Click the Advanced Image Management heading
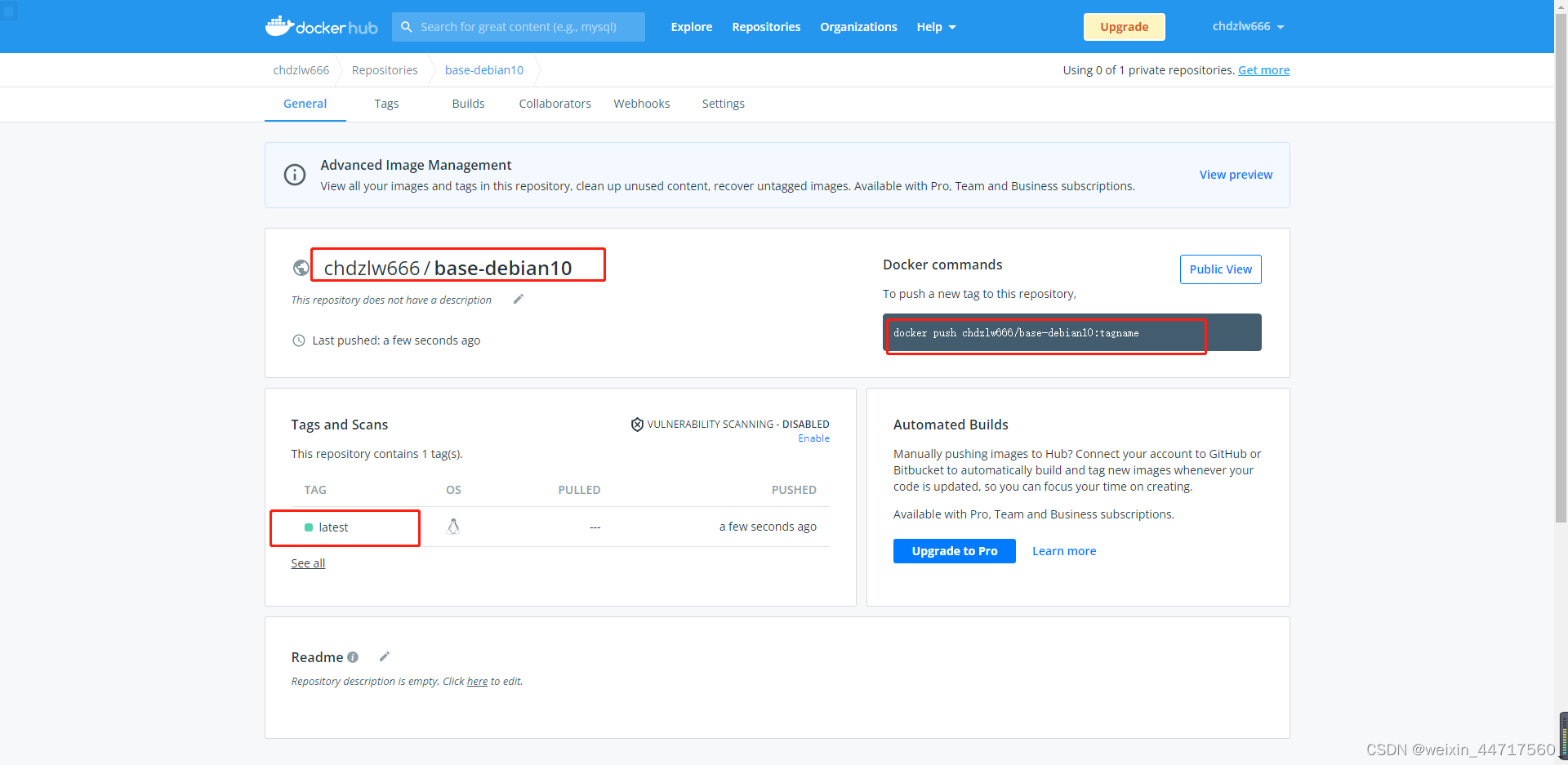 pyautogui.click(x=416, y=165)
